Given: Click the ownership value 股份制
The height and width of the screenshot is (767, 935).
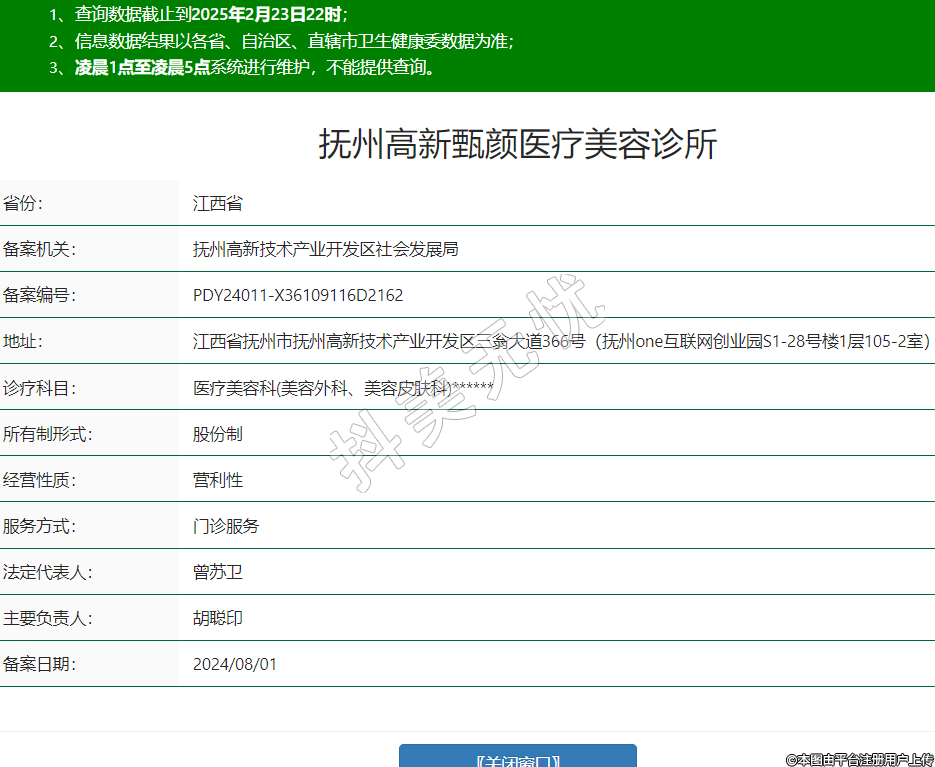Looking at the screenshot, I should (x=218, y=434).
